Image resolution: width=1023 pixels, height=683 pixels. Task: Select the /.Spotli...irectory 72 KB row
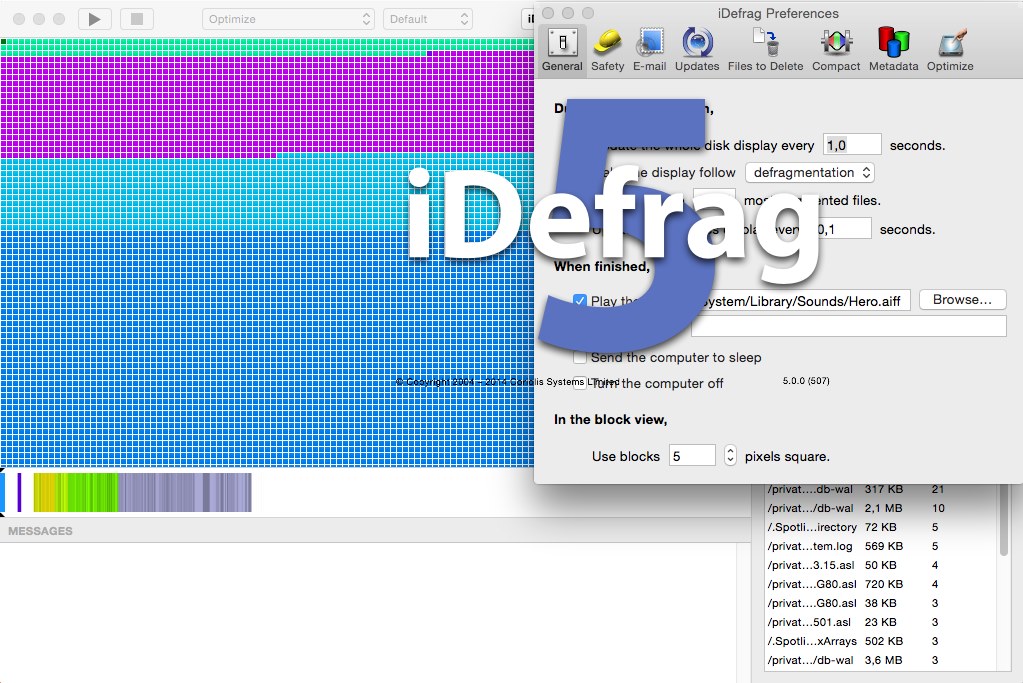881,527
